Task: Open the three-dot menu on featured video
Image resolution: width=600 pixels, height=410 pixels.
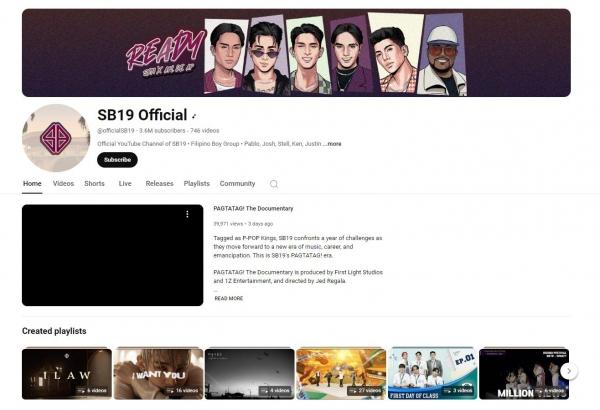Action: tap(187, 214)
